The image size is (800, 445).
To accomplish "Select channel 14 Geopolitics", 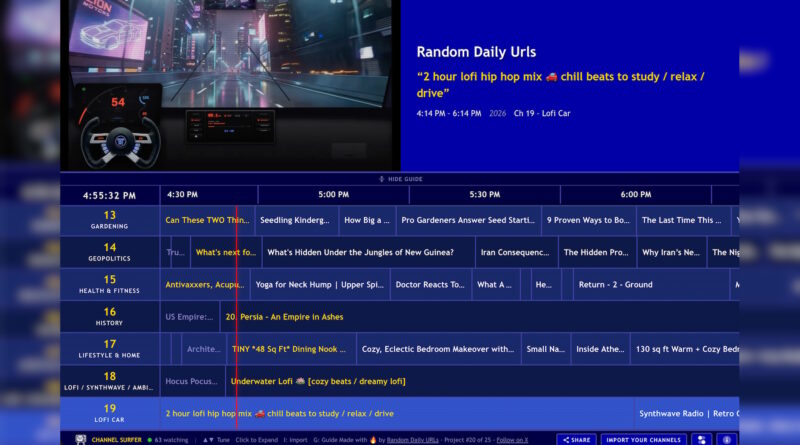I will [110, 252].
